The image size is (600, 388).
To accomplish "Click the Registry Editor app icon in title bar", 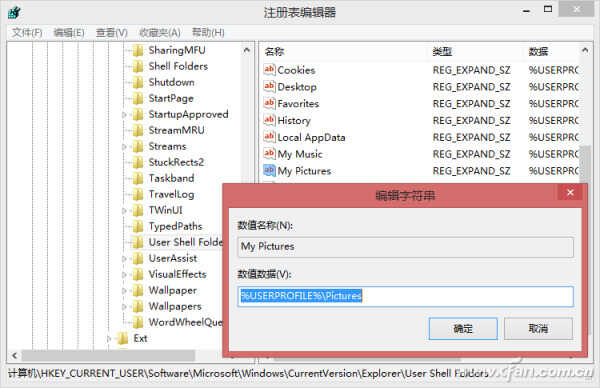I will click(15, 13).
